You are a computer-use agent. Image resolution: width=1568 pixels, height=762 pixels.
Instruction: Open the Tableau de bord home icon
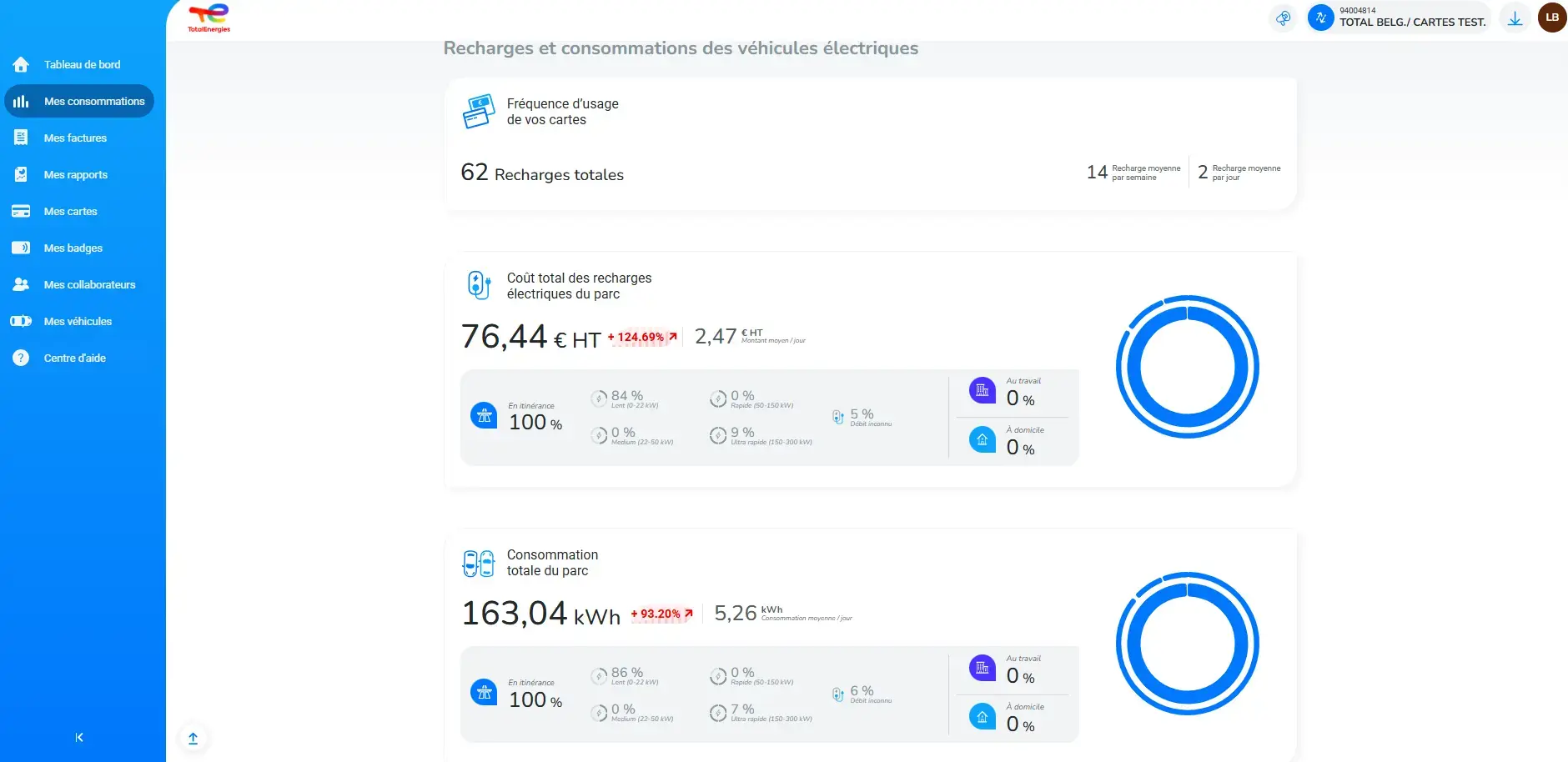[x=20, y=63]
